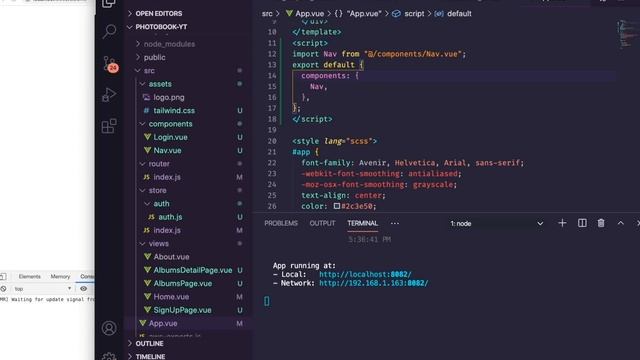Open the Search view in activity bar
This screenshot has width=640, height=360.
(109, 31)
